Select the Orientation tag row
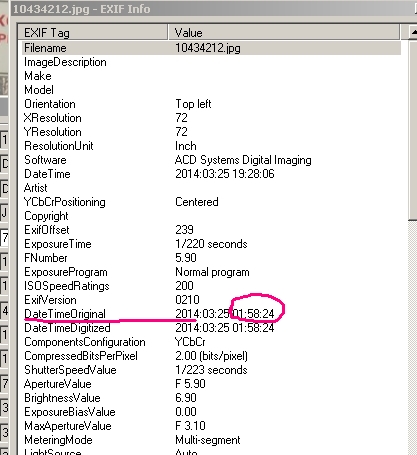 click(x=212, y=104)
